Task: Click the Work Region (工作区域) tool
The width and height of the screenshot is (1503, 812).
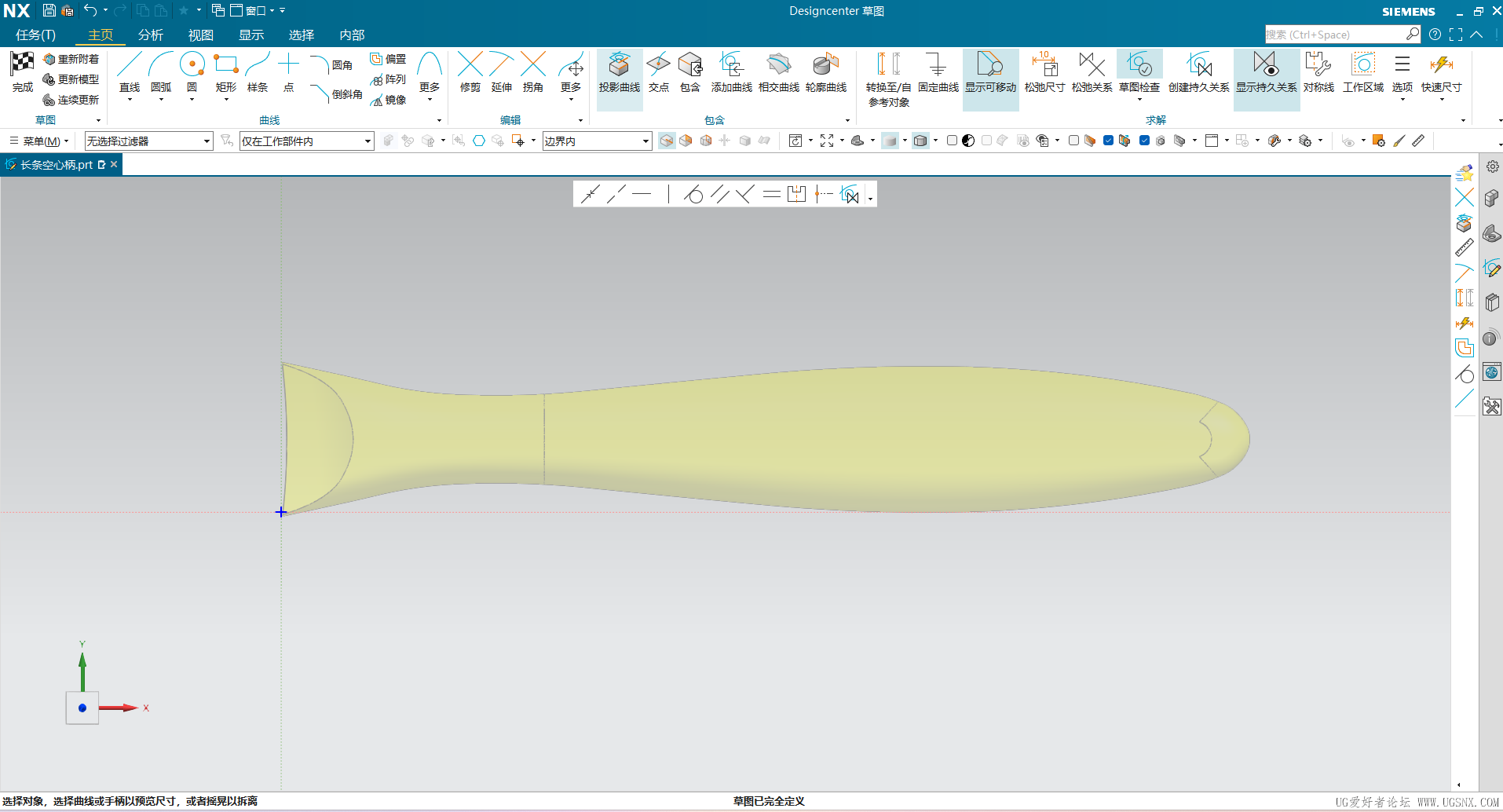Action: (1362, 71)
